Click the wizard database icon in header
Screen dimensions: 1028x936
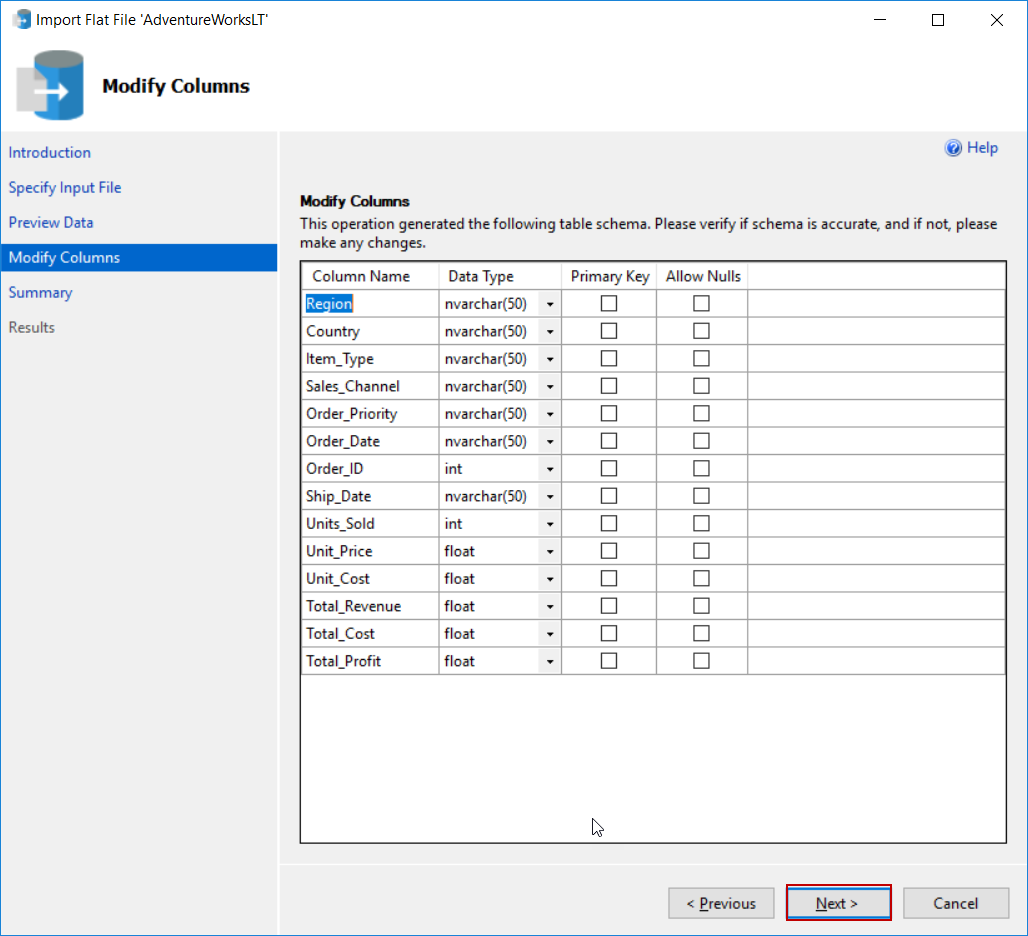pos(47,85)
